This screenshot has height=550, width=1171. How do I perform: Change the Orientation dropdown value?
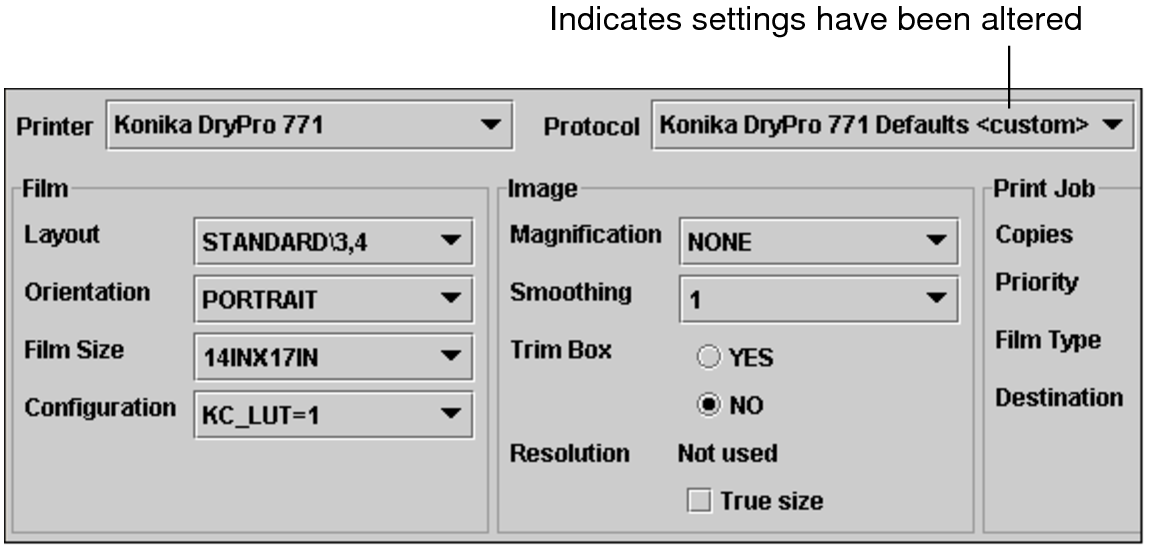pos(332,298)
